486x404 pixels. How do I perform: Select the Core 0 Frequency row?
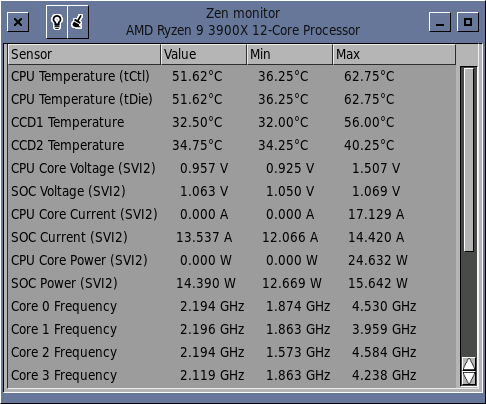(232, 306)
